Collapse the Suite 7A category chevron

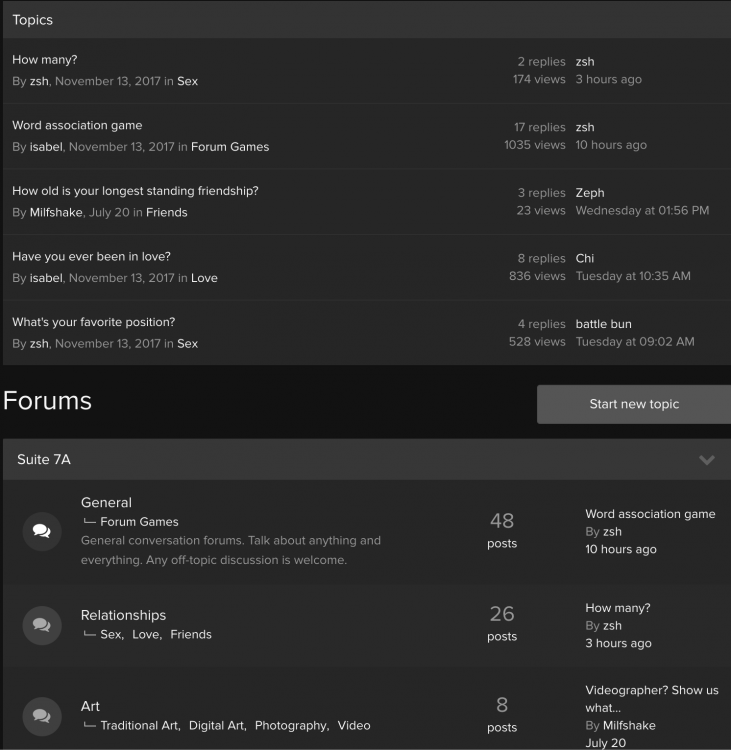coord(707,460)
